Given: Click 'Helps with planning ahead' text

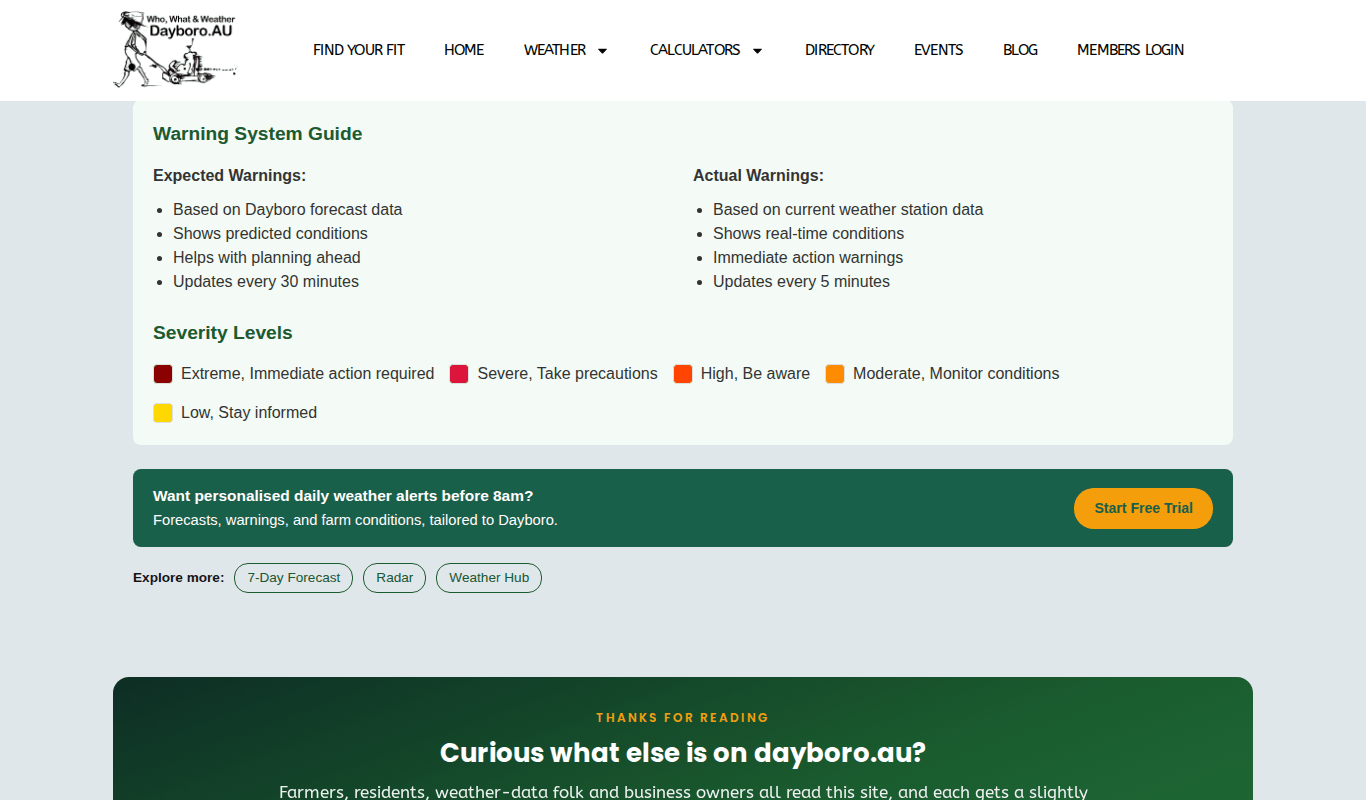Looking at the screenshot, I should point(267,258).
